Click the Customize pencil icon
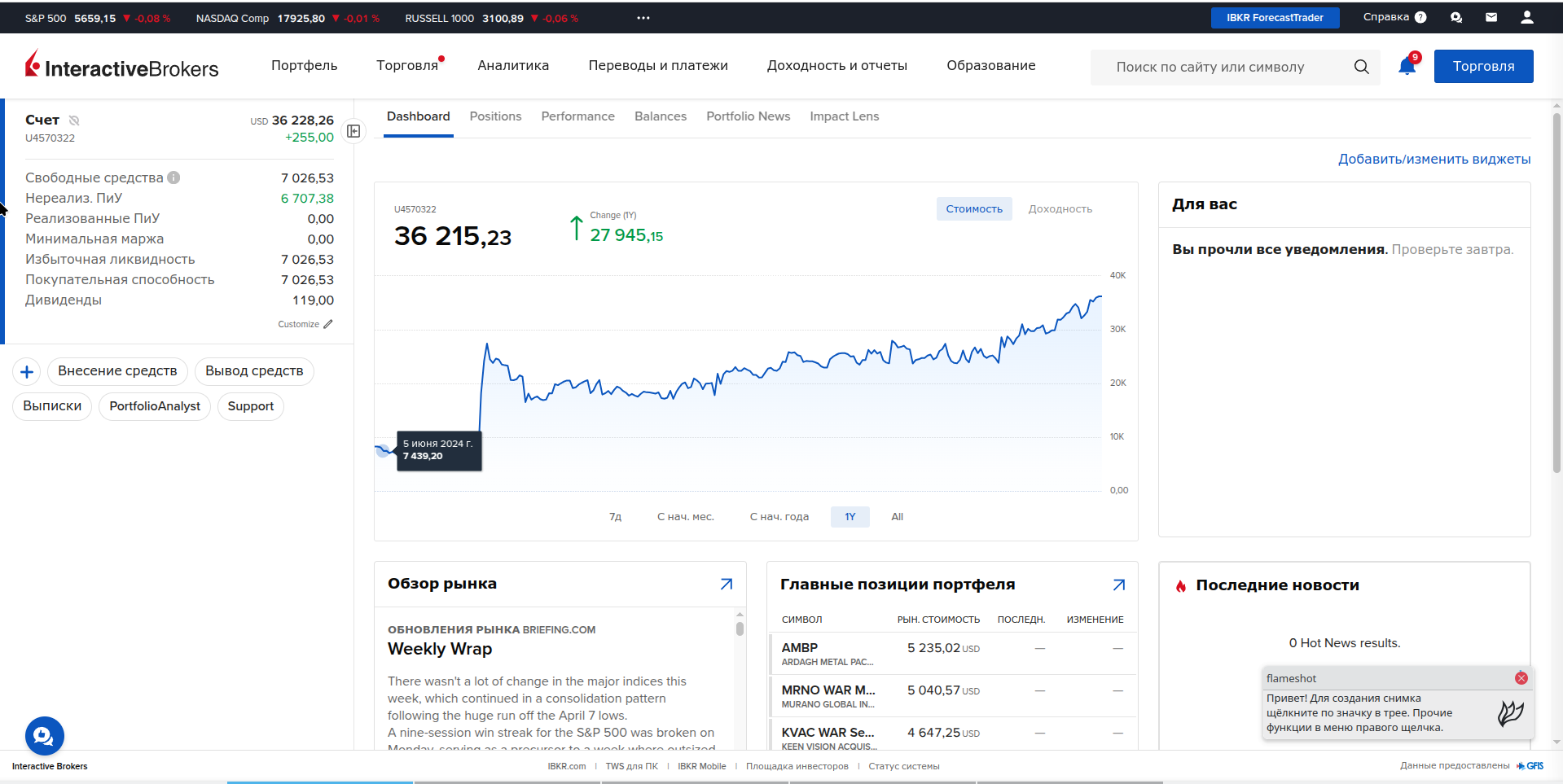The width and height of the screenshot is (1563, 784). [x=328, y=324]
